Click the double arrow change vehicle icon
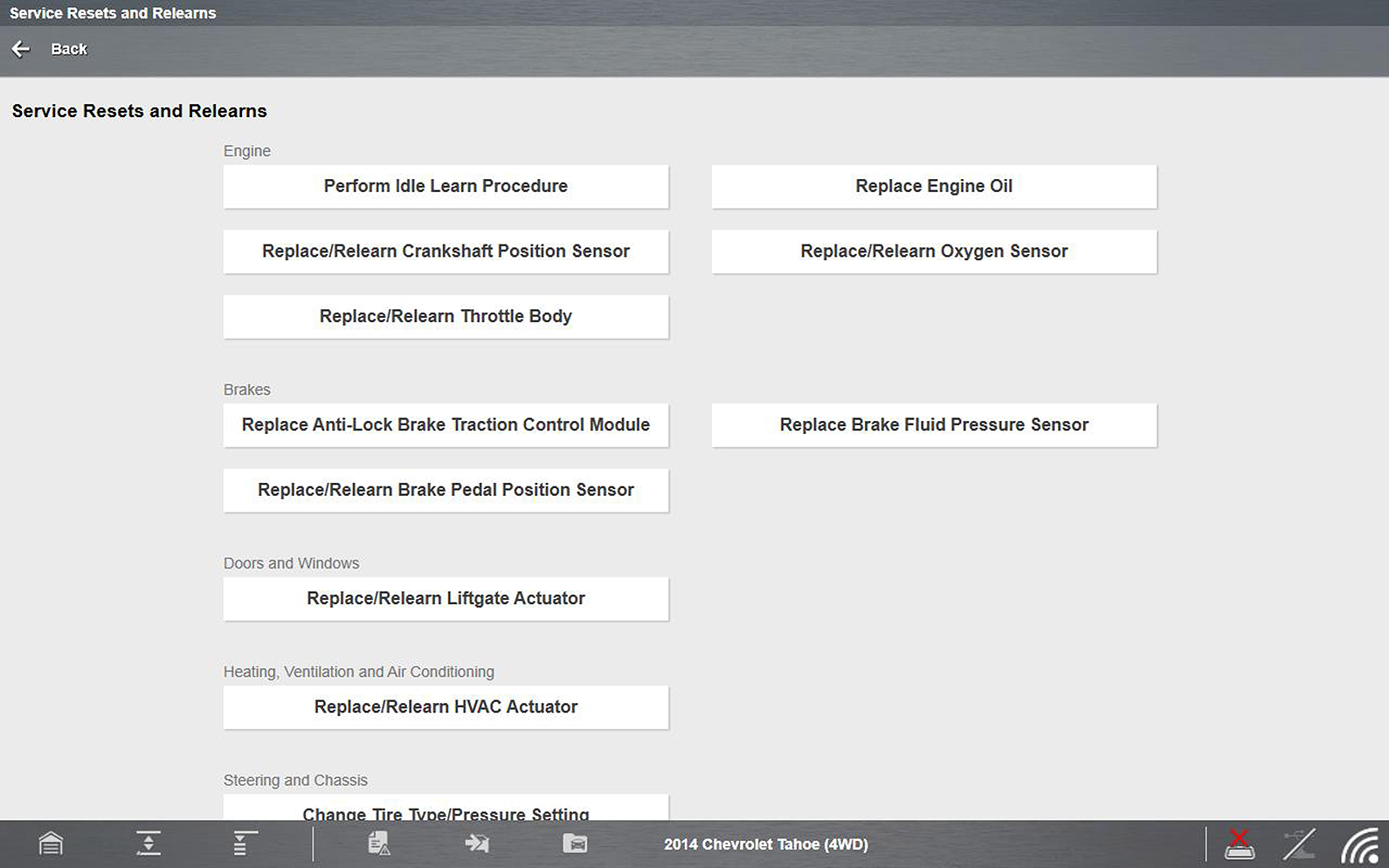Image resolution: width=1389 pixels, height=868 pixels. coord(477,844)
